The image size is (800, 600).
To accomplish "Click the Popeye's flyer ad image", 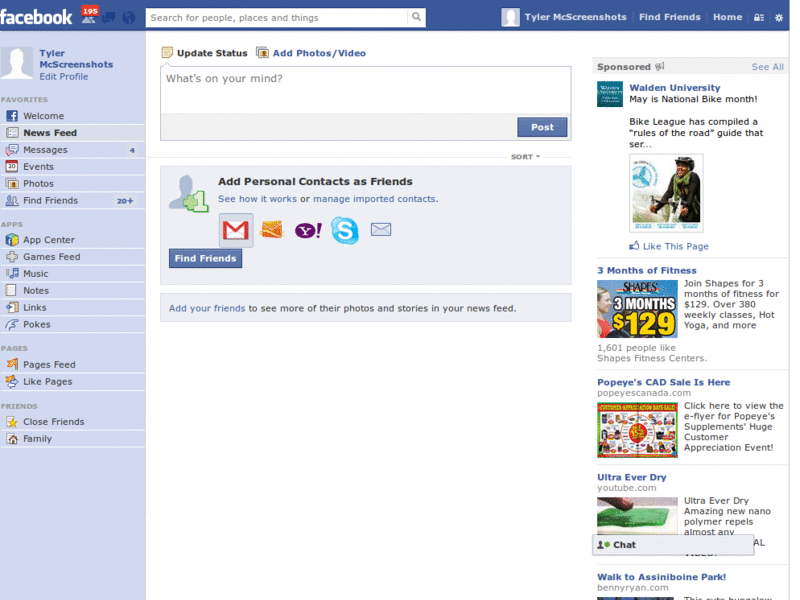I will (637, 430).
